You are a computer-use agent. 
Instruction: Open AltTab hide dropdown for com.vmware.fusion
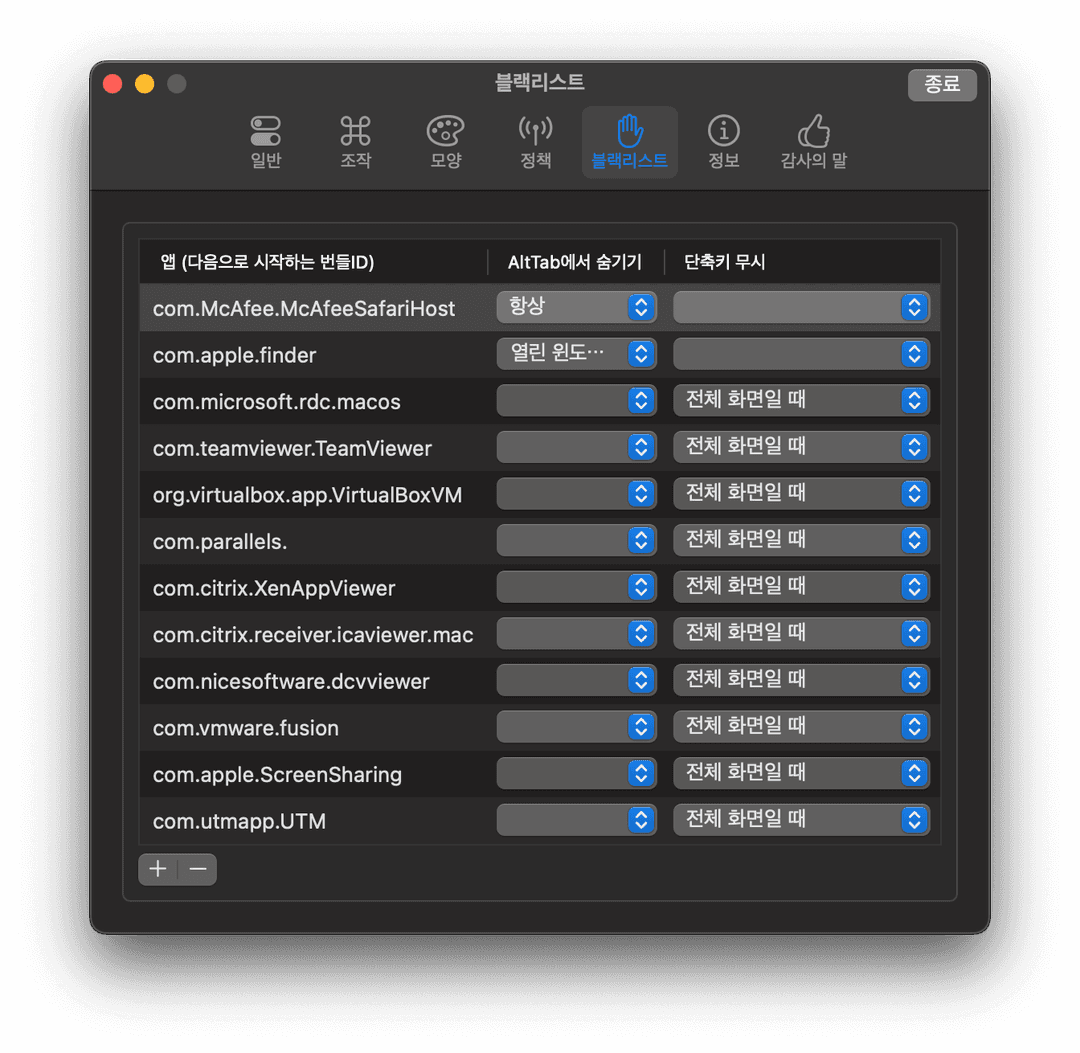(x=576, y=727)
